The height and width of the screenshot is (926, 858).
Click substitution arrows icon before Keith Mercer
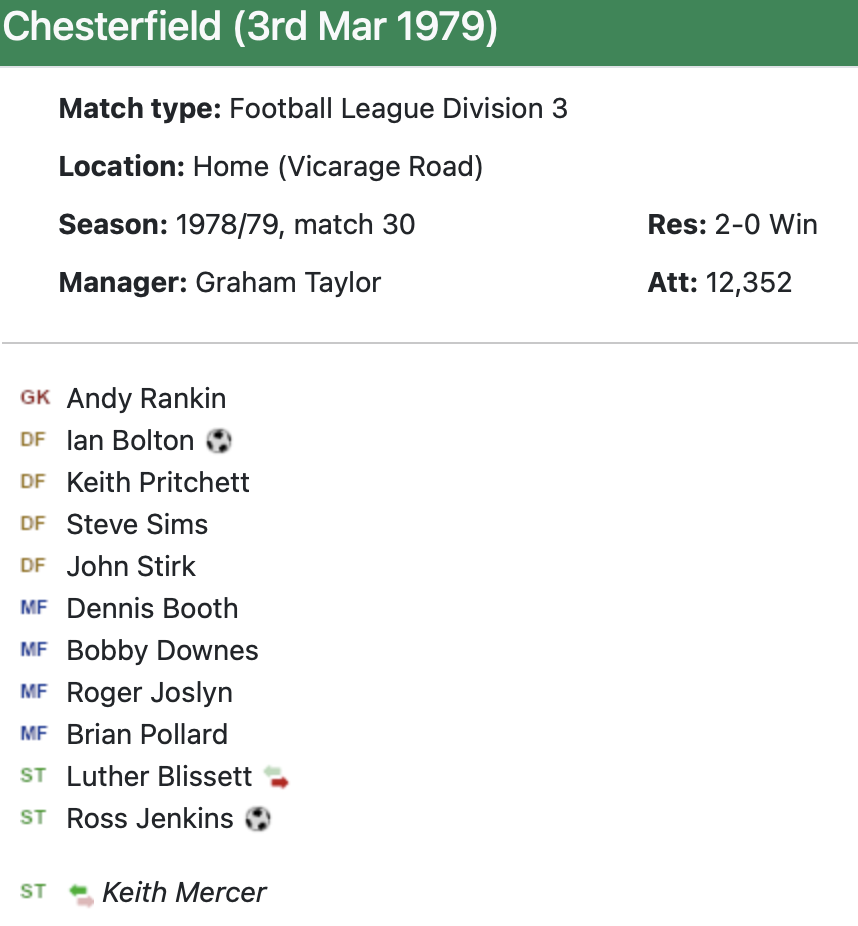click(81, 893)
